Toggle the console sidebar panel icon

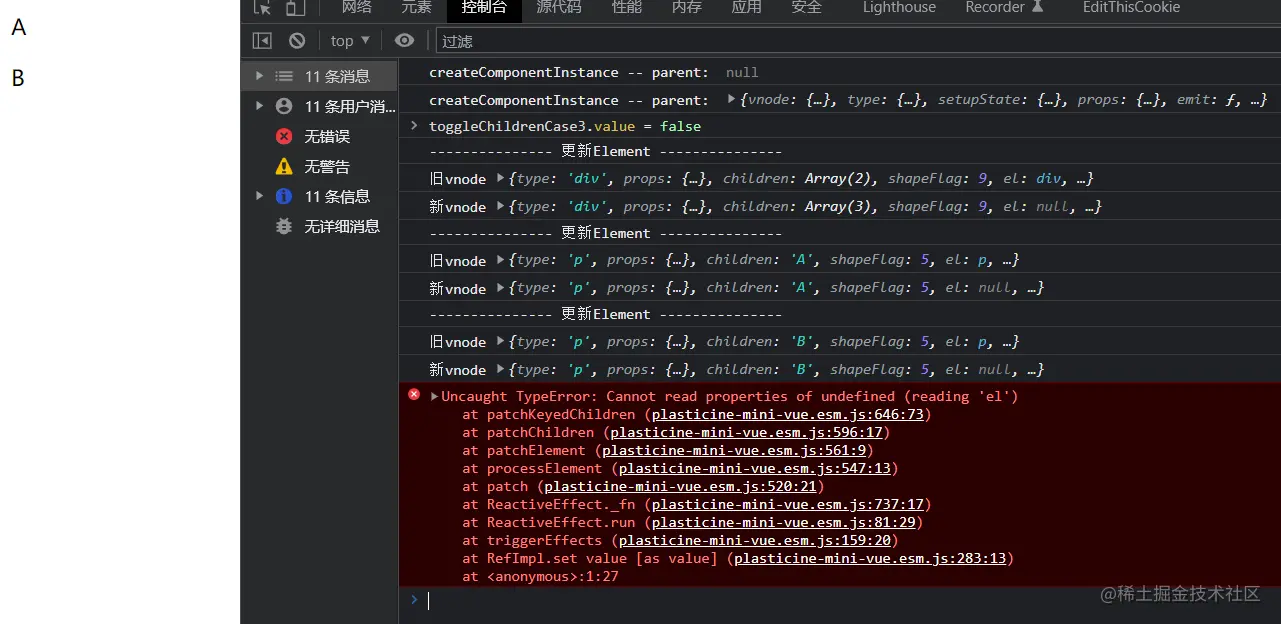click(x=262, y=41)
